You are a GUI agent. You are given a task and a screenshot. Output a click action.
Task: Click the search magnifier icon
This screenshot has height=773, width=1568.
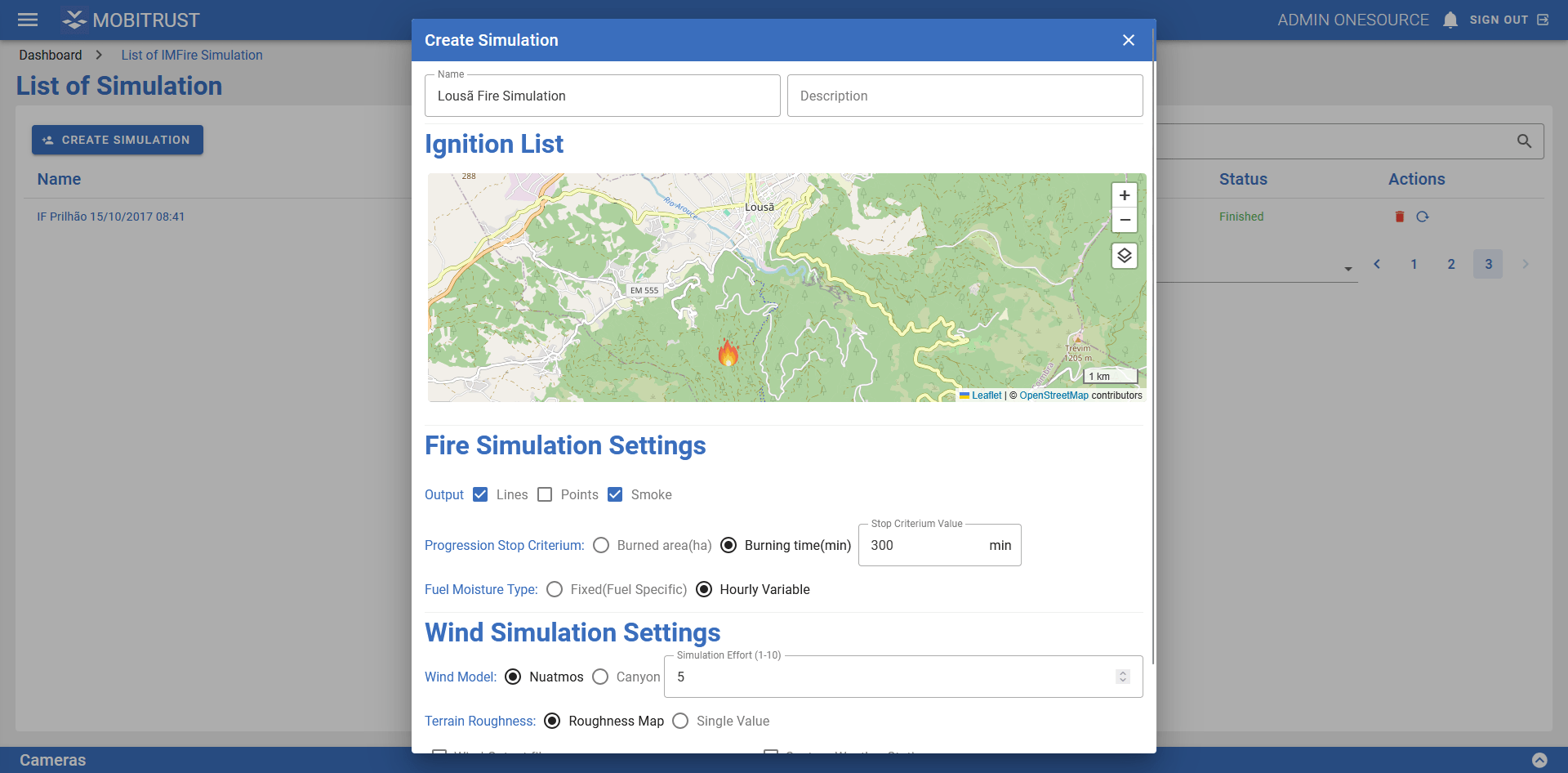(1524, 141)
